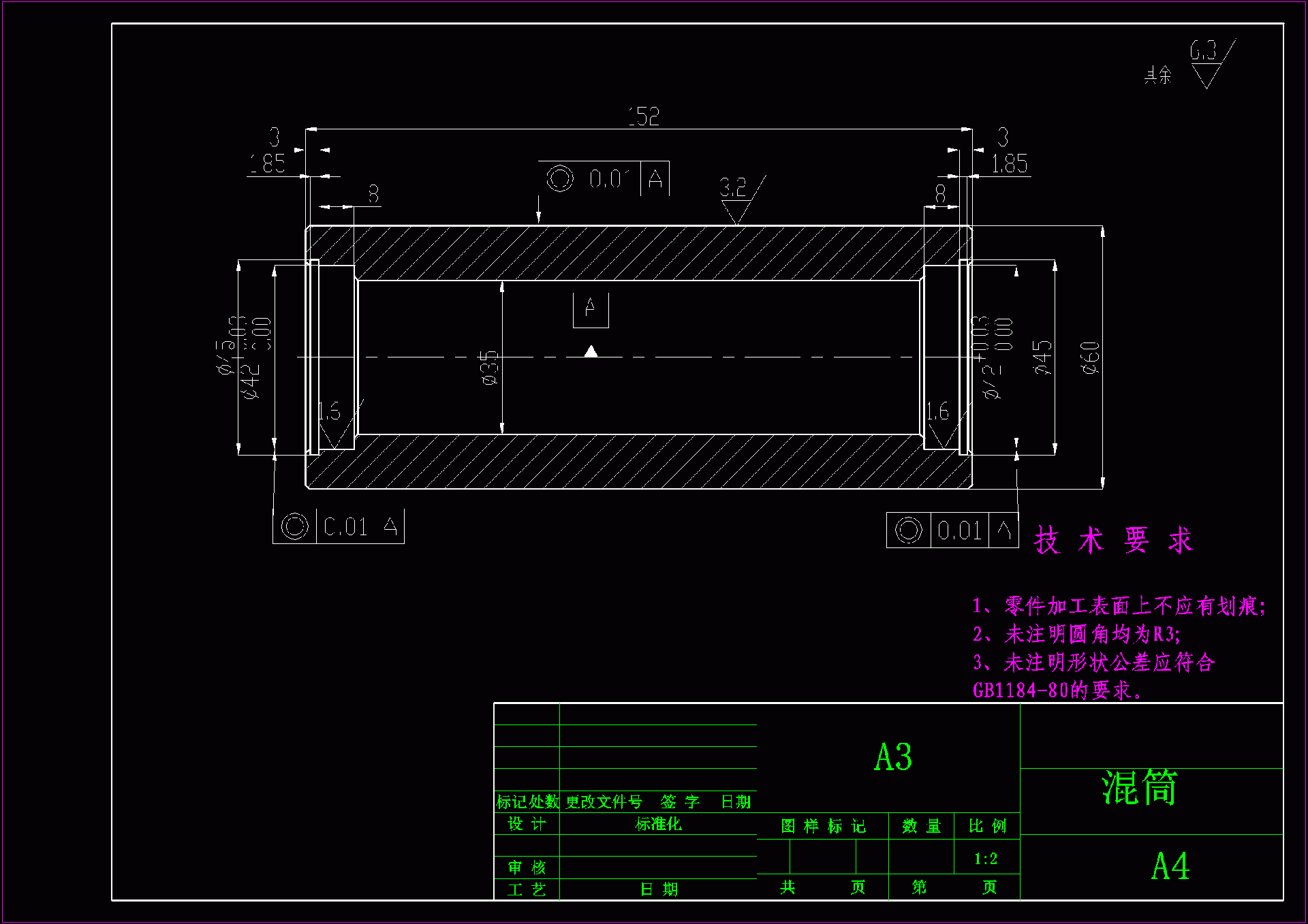Click the A4 label in title block
1308x924 pixels.
point(1170,866)
